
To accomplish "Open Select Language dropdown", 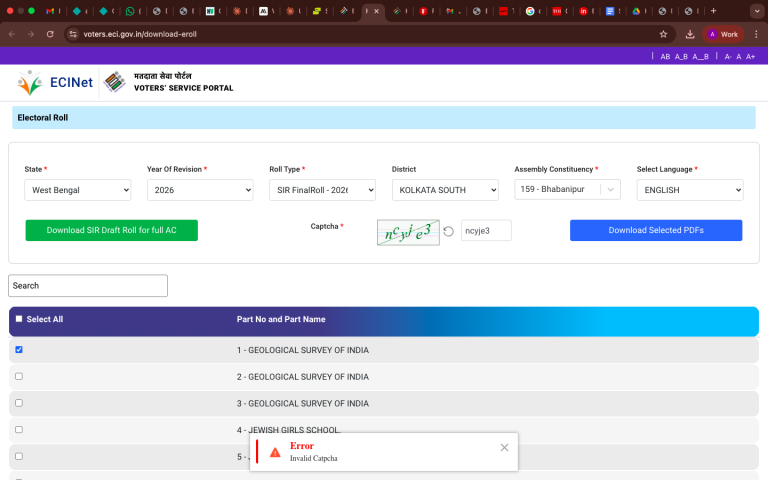I will pyautogui.click(x=690, y=190).
